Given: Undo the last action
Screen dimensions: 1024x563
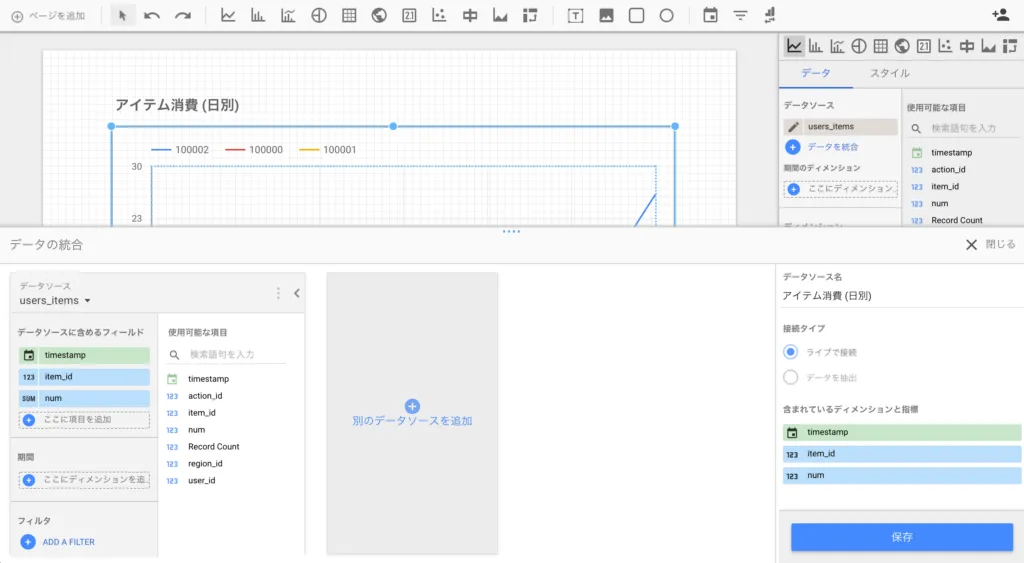Looking at the screenshot, I should (152, 16).
